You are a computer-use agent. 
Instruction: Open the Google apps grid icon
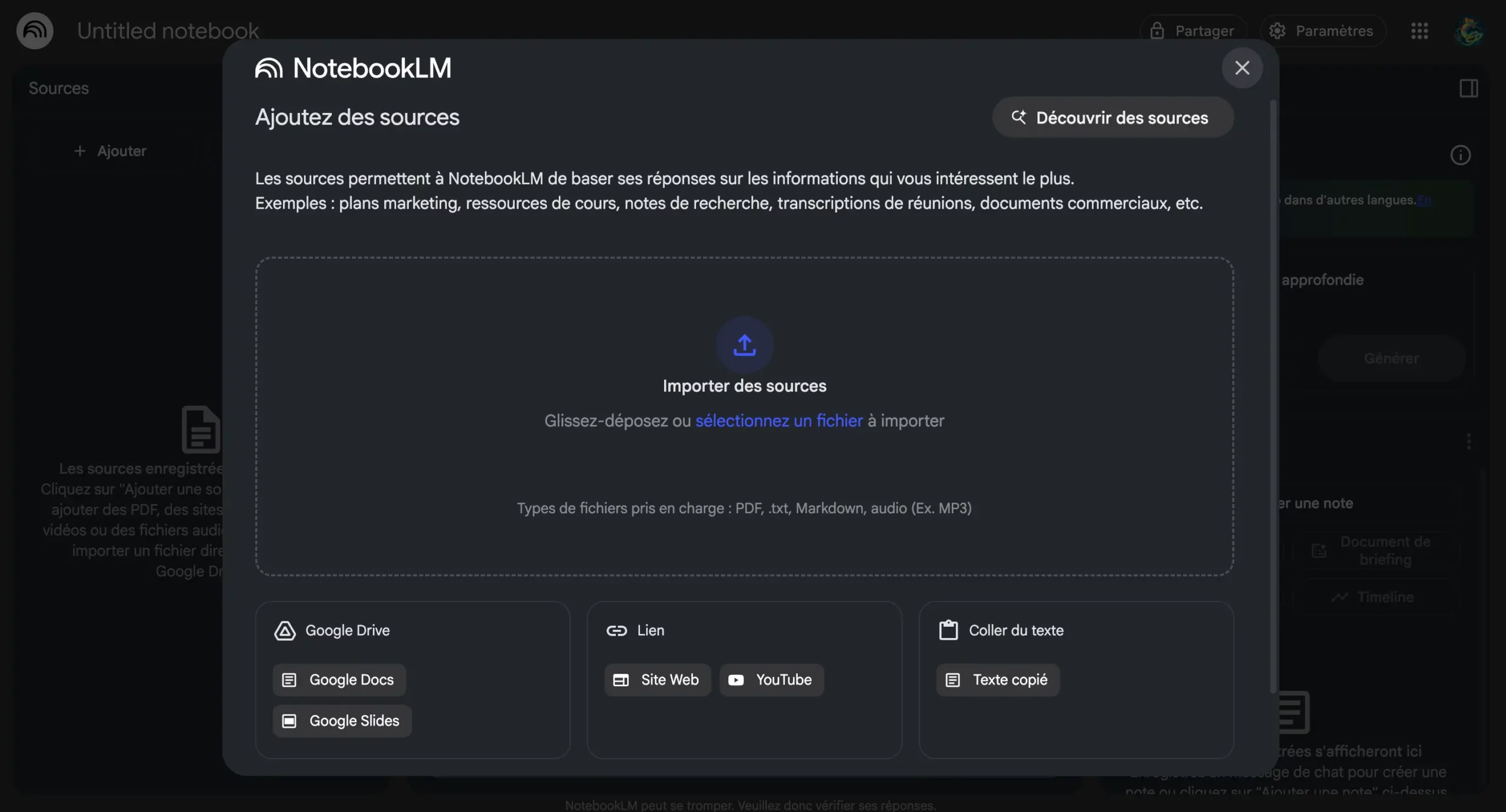[x=1419, y=31]
